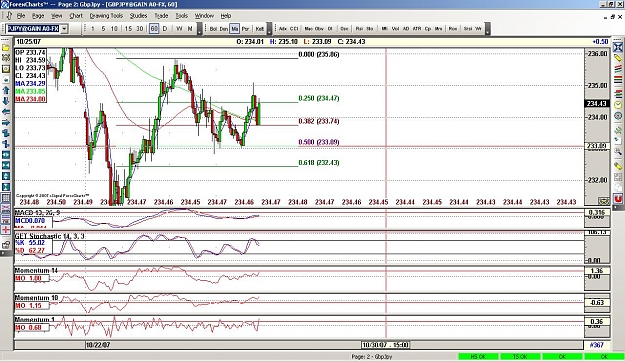Viewport: 625px width, 362px height.
Task: Expand the overlay studies toolbar overflow arrow
Action: pos(269,29)
